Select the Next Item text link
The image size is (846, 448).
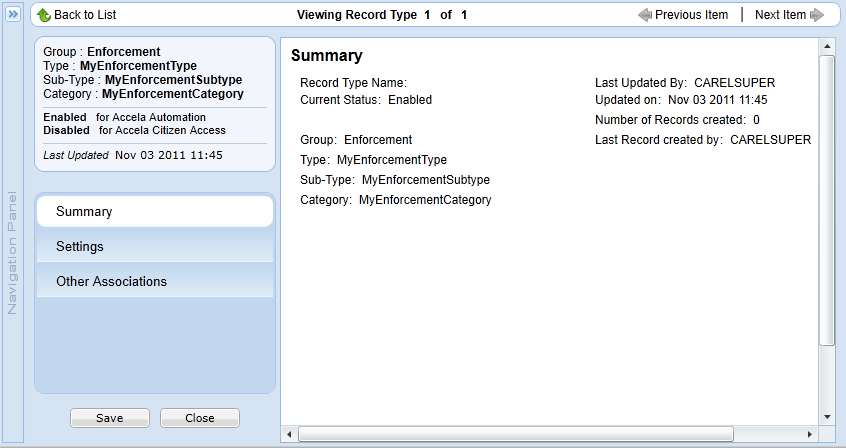[780, 15]
